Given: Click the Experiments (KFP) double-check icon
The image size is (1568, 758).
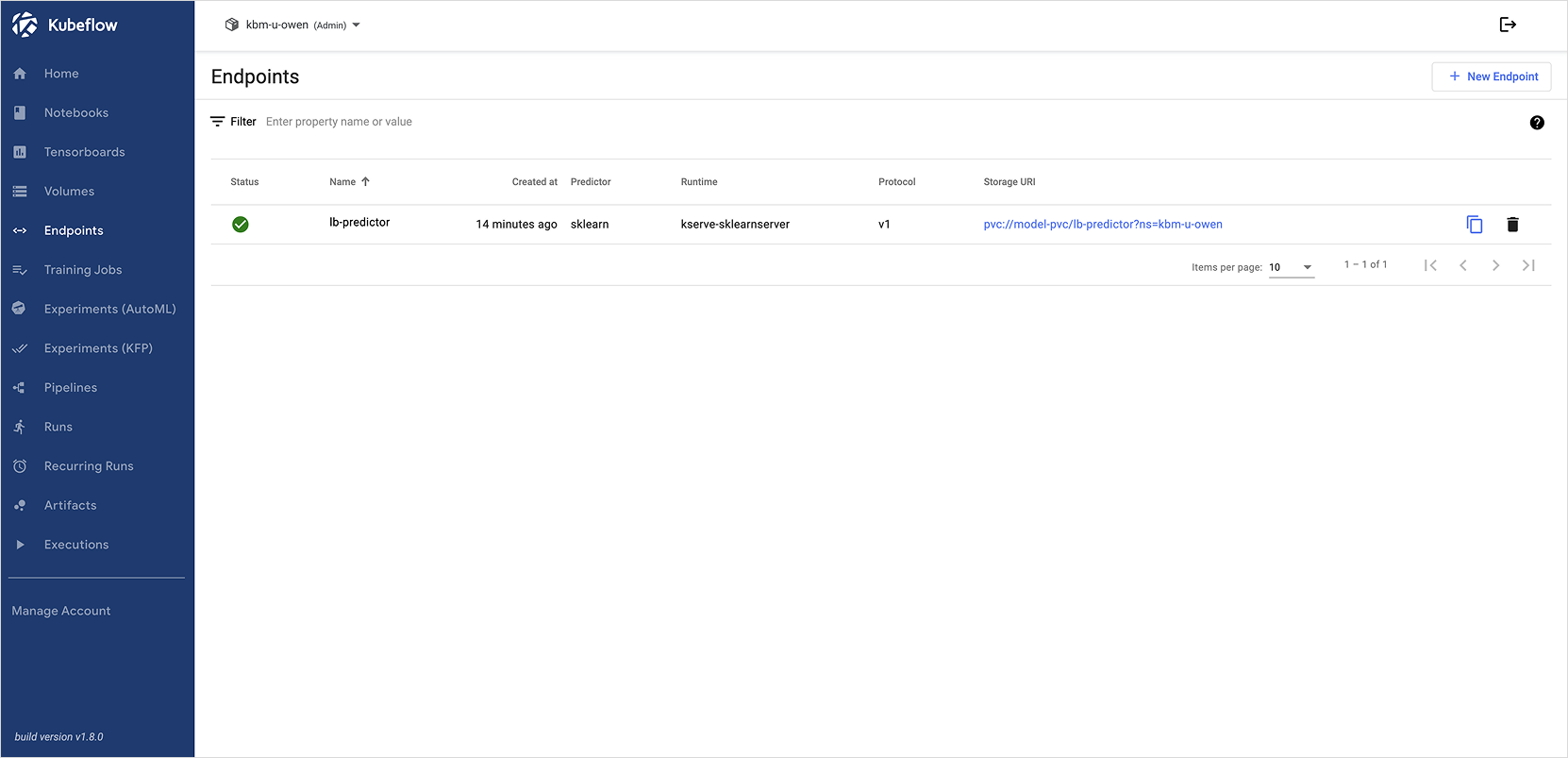Looking at the screenshot, I should pyautogui.click(x=20, y=348).
